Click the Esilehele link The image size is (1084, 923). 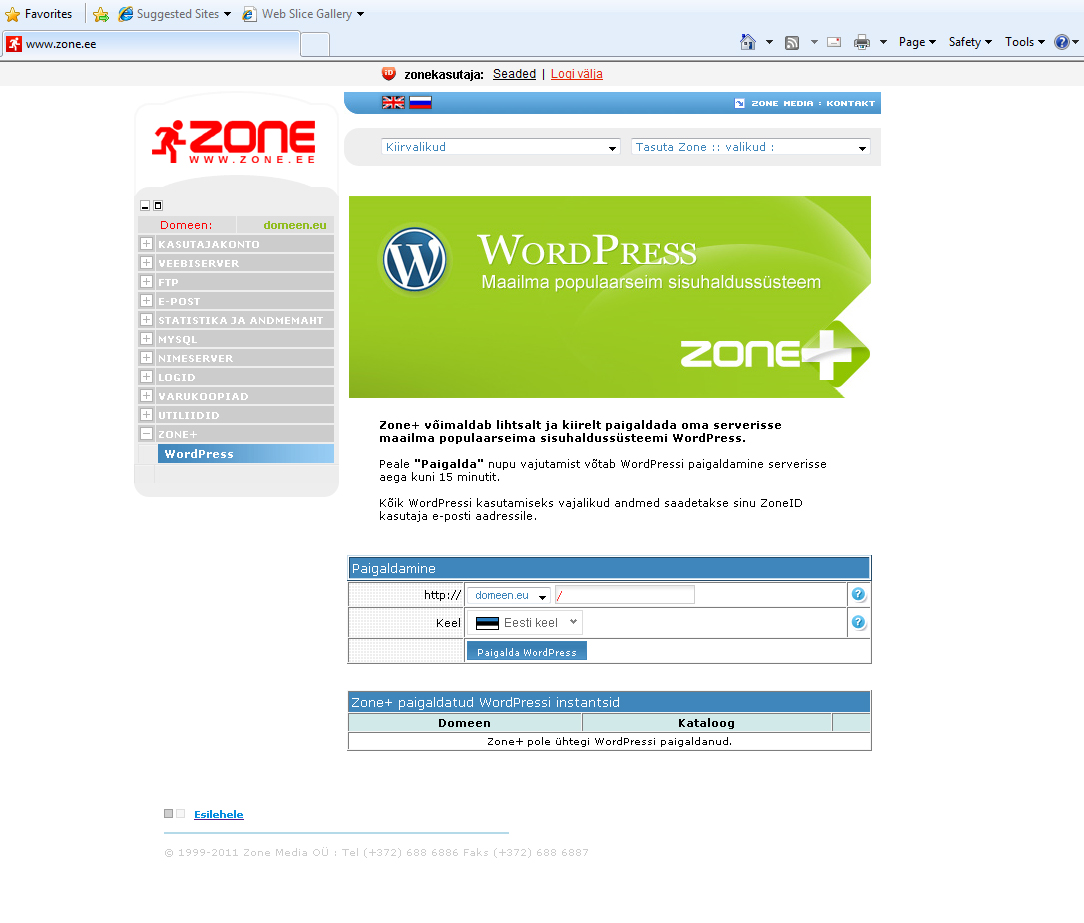218,814
